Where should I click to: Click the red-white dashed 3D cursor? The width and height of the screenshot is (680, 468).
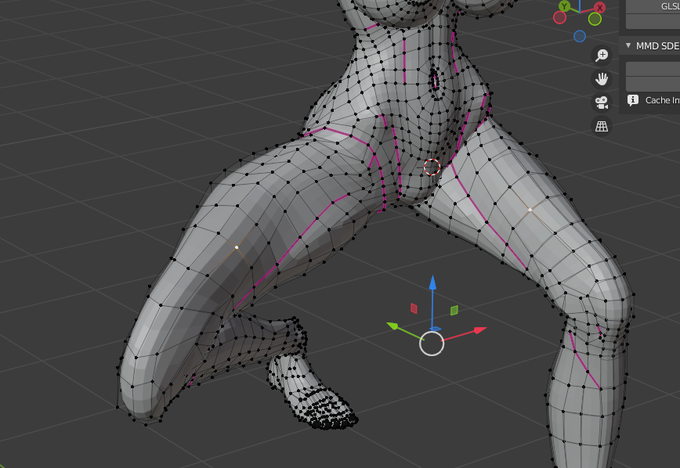click(432, 167)
